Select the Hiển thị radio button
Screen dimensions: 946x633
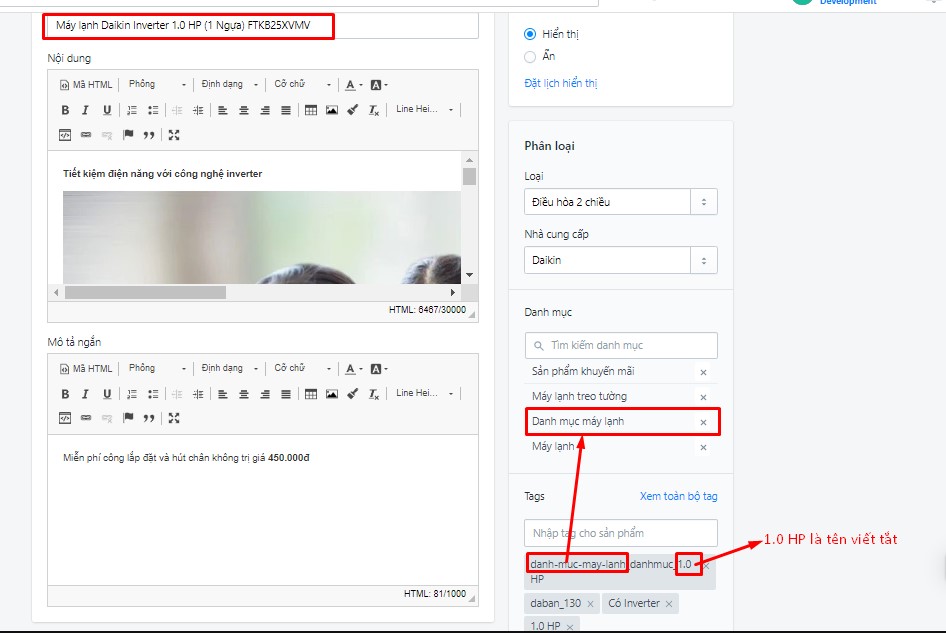click(x=530, y=34)
